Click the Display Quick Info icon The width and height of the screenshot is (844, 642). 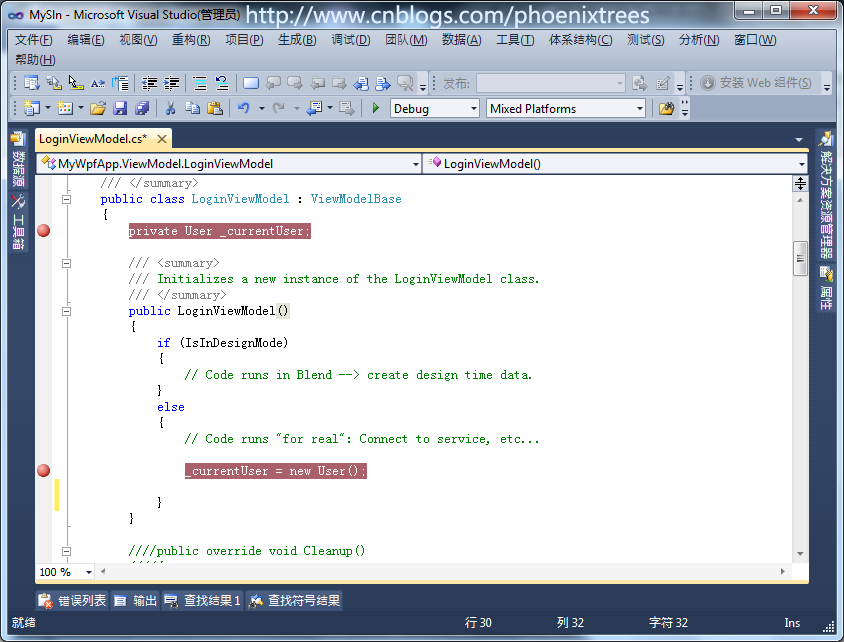(x=76, y=83)
